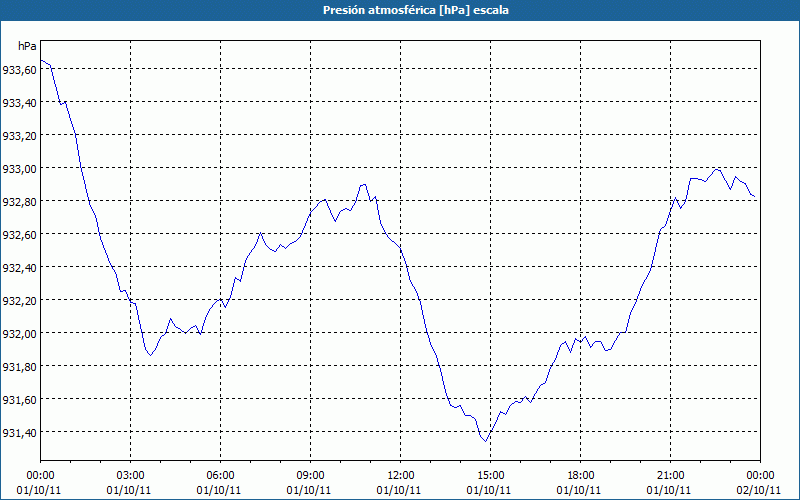Select the 933,20 axis value

point(19,135)
